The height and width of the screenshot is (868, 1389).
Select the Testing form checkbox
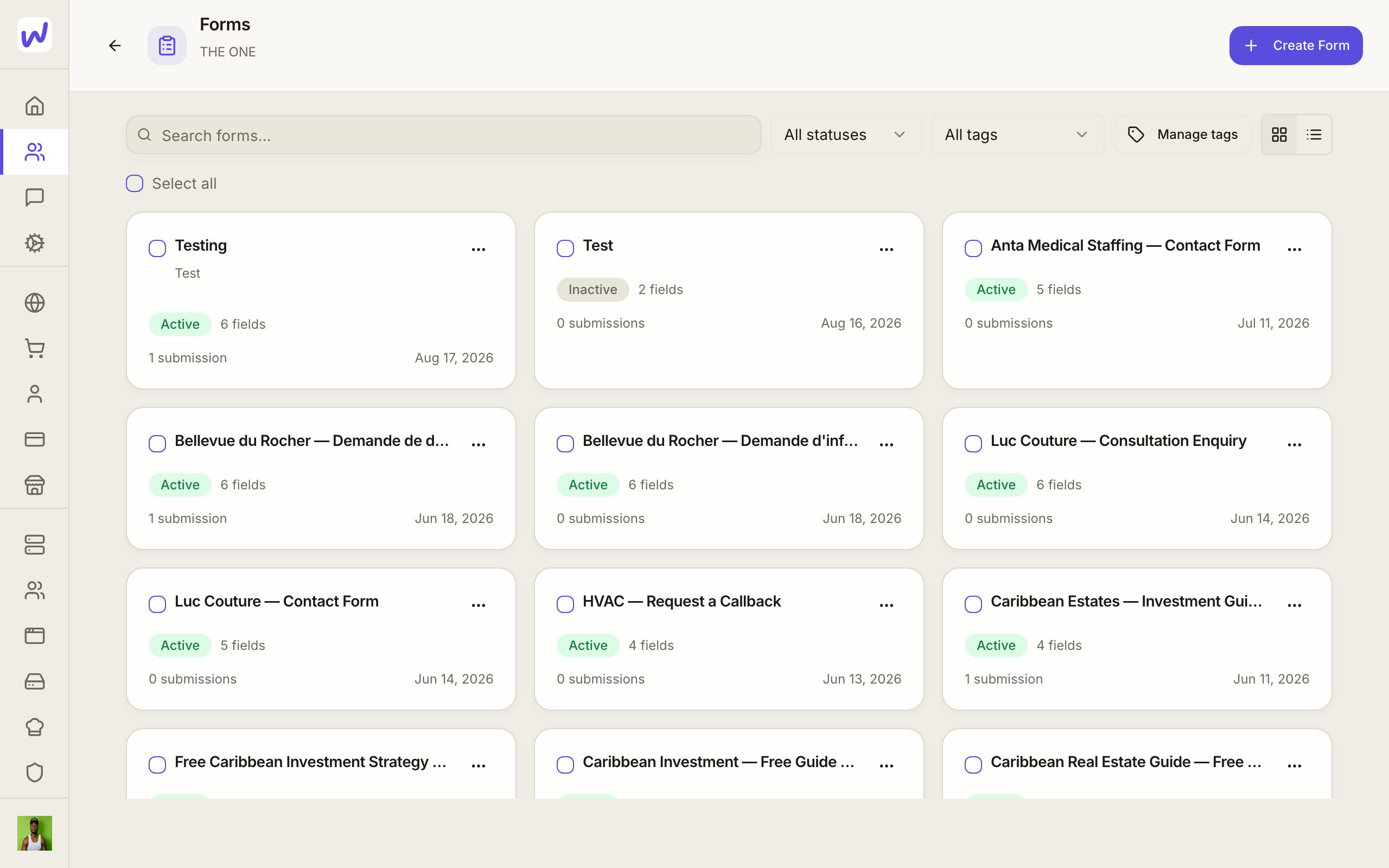tap(157, 248)
